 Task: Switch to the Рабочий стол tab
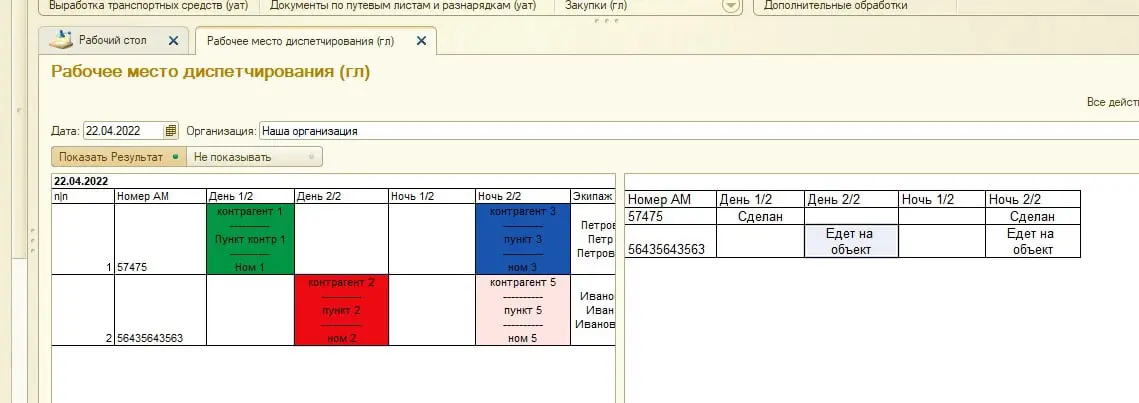tap(112, 41)
